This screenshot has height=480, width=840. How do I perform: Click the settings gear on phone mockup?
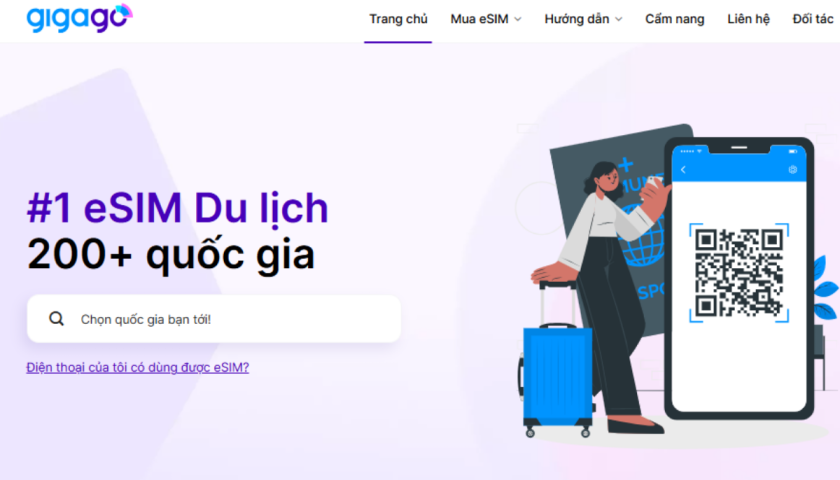793,170
